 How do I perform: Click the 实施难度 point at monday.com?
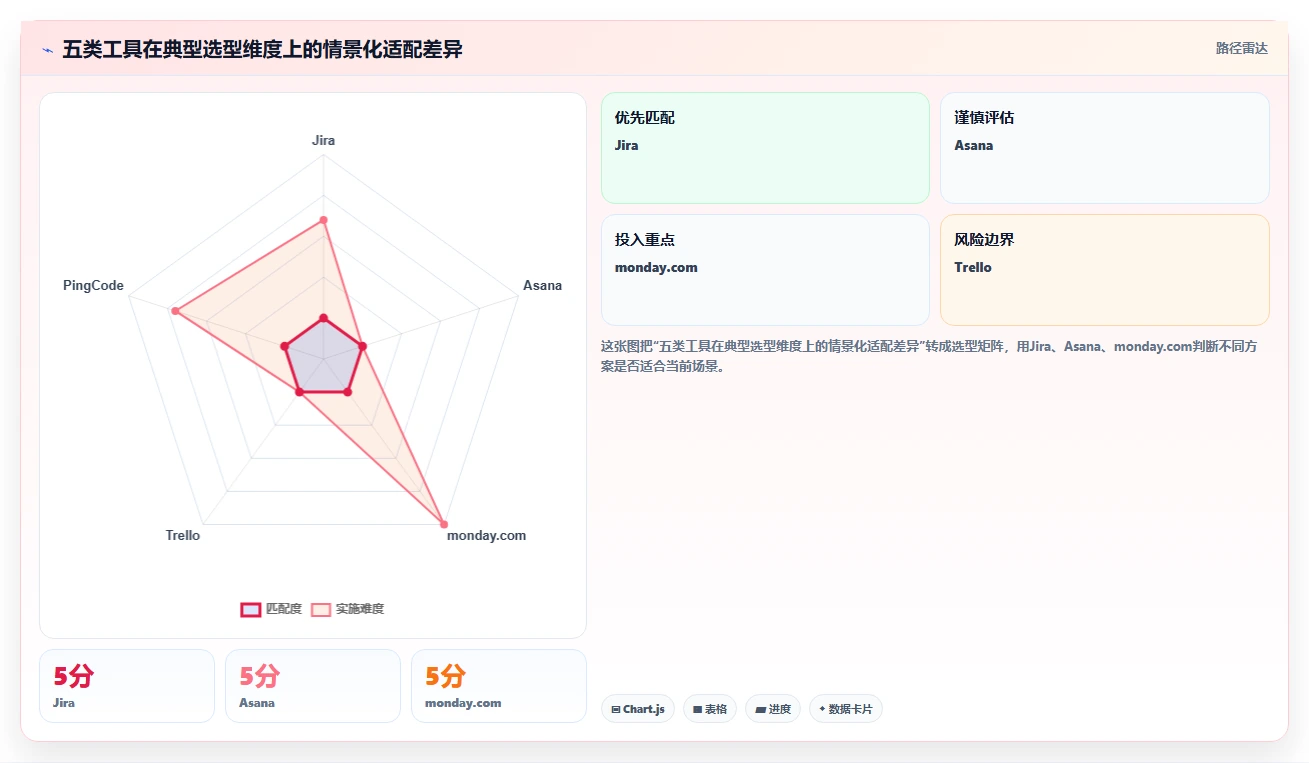(x=444, y=524)
